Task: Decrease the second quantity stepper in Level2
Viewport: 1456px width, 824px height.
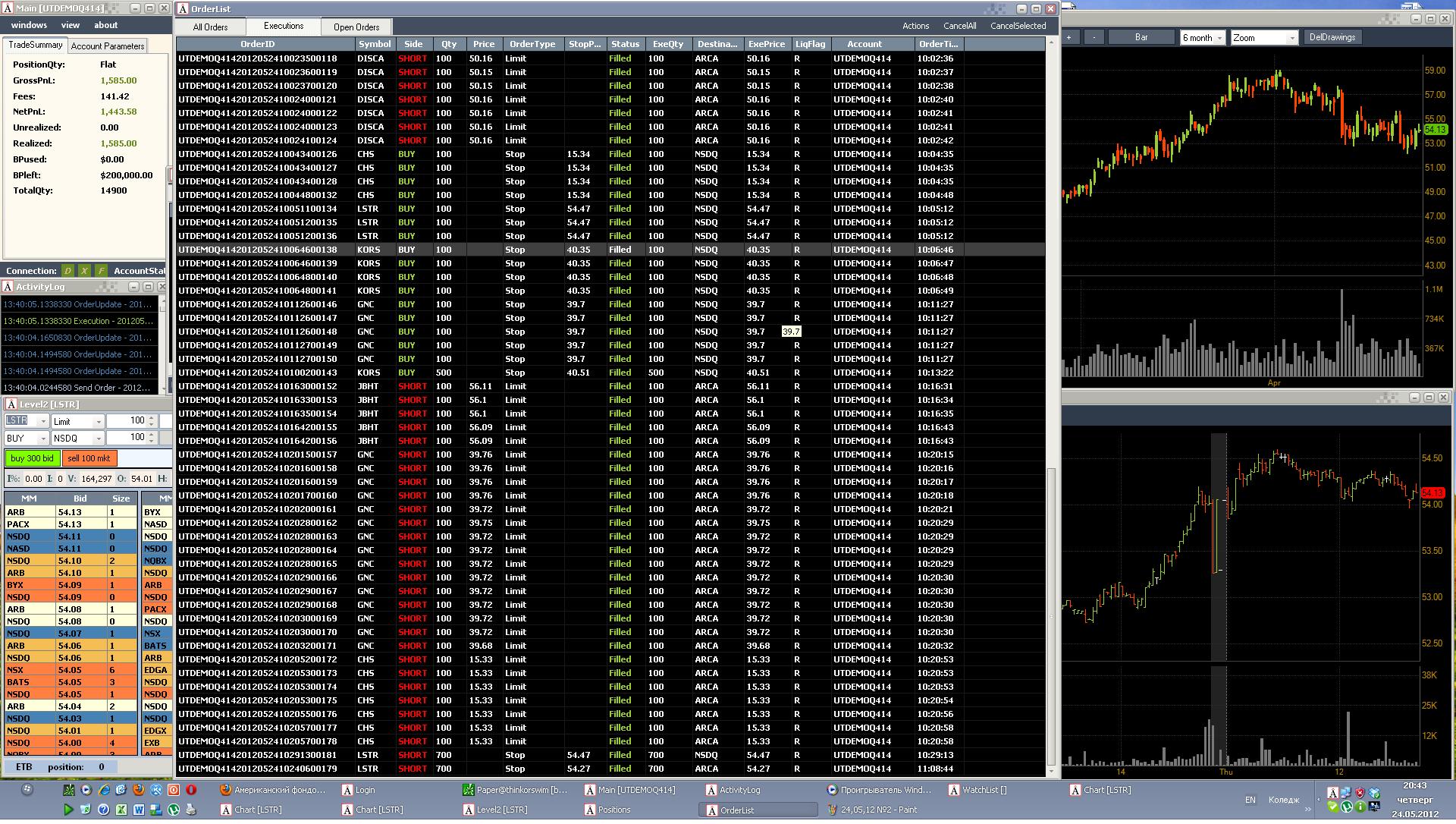Action: [152, 442]
